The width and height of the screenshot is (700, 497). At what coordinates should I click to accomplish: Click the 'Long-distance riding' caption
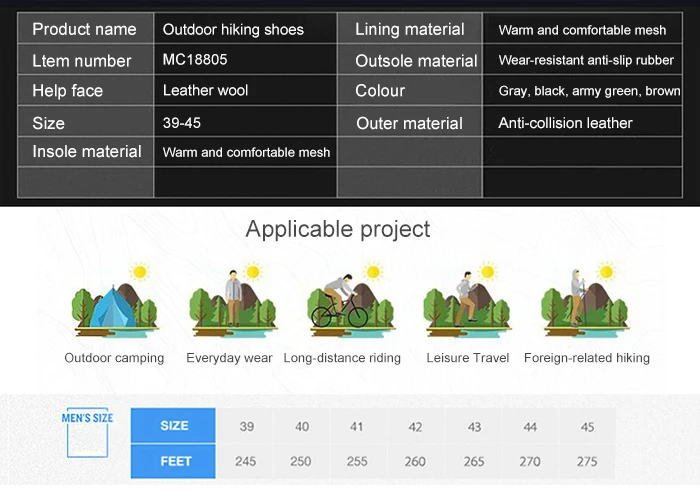(x=342, y=358)
